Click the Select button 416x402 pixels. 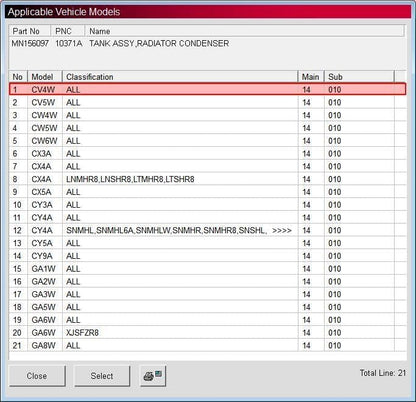coord(102,376)
